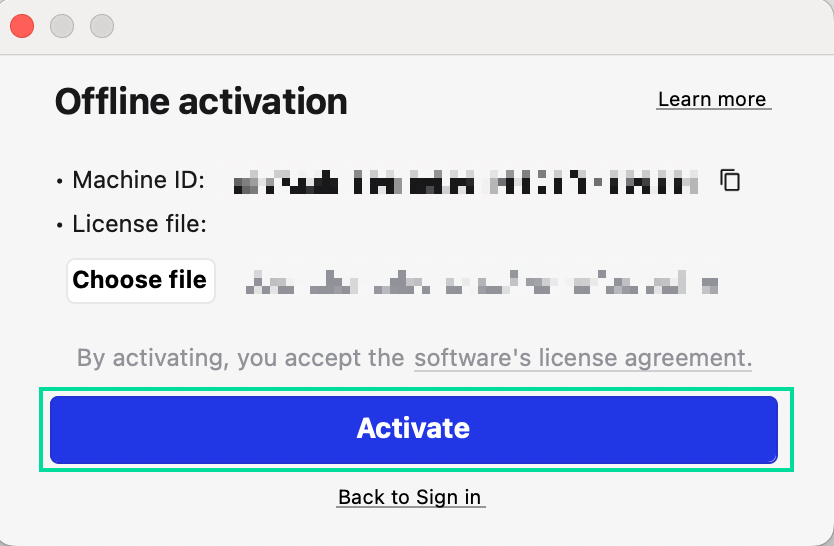834x546 pixels.
Task: Click the License file label
Action: point(139,224)
